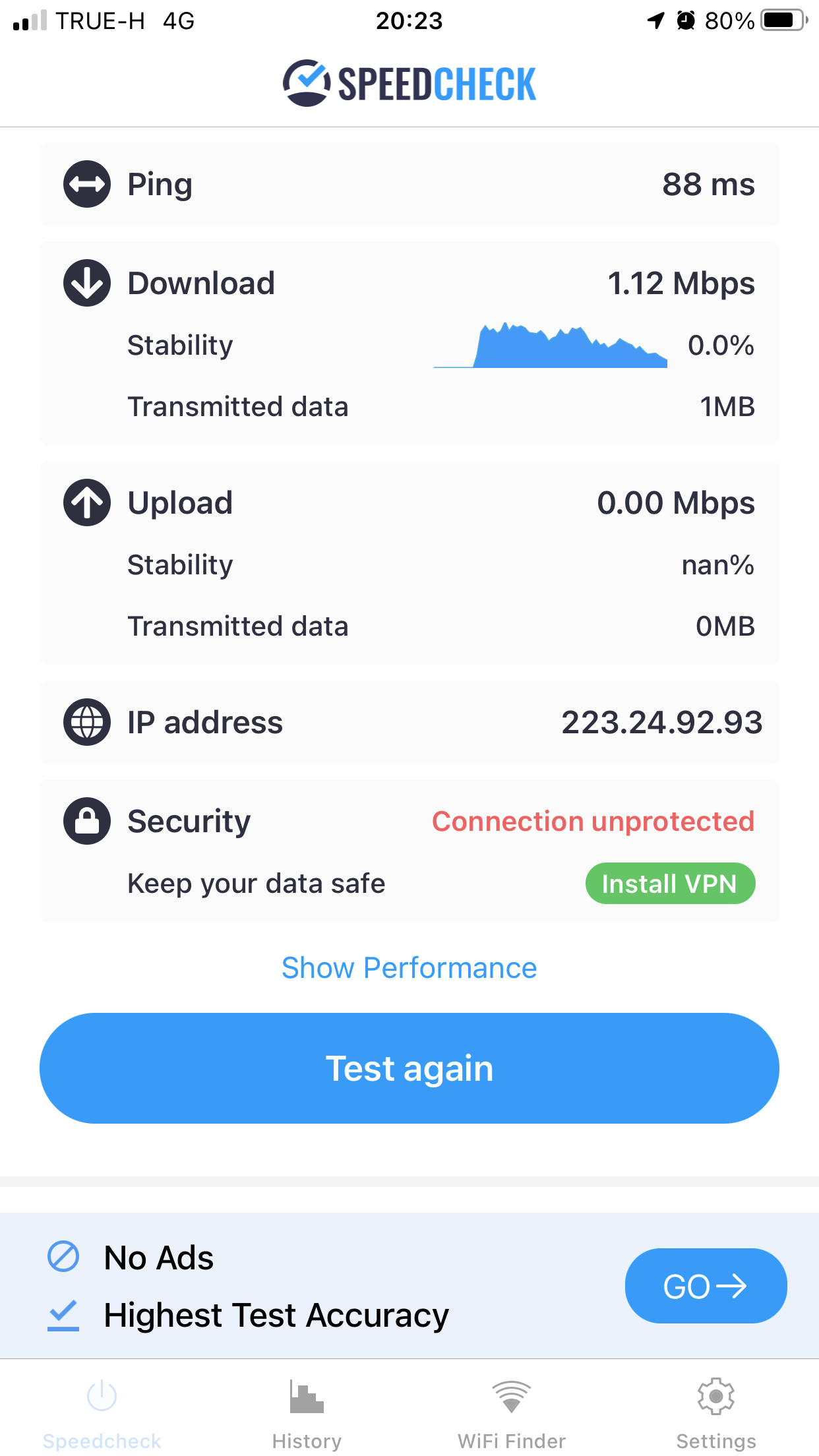
Task: Tap the Ping double-arrow icon
Action: point(86,184)
